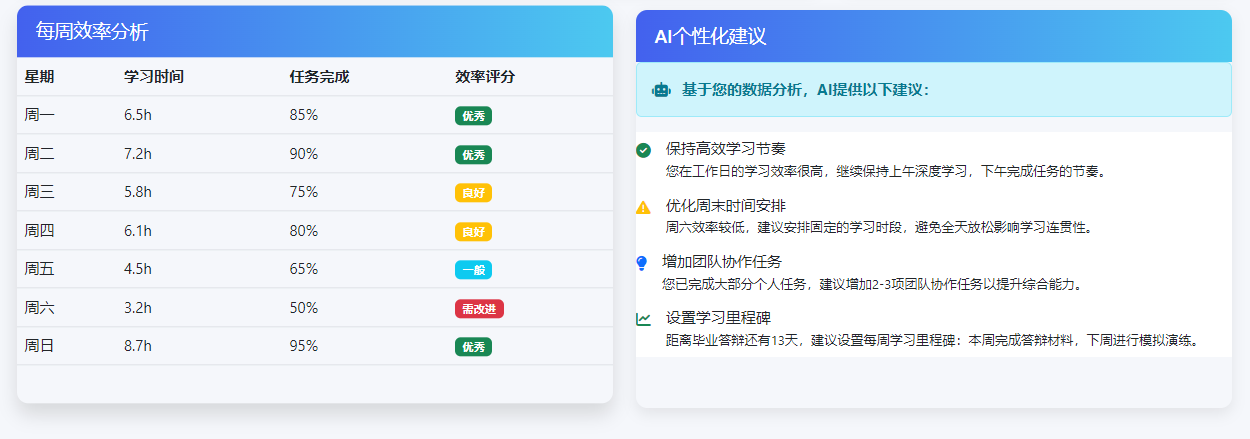Click green checkmark icon beside 保持高效学习节奏
Image resolution: width=1250 pixels, height=439 pixels.
643,150
